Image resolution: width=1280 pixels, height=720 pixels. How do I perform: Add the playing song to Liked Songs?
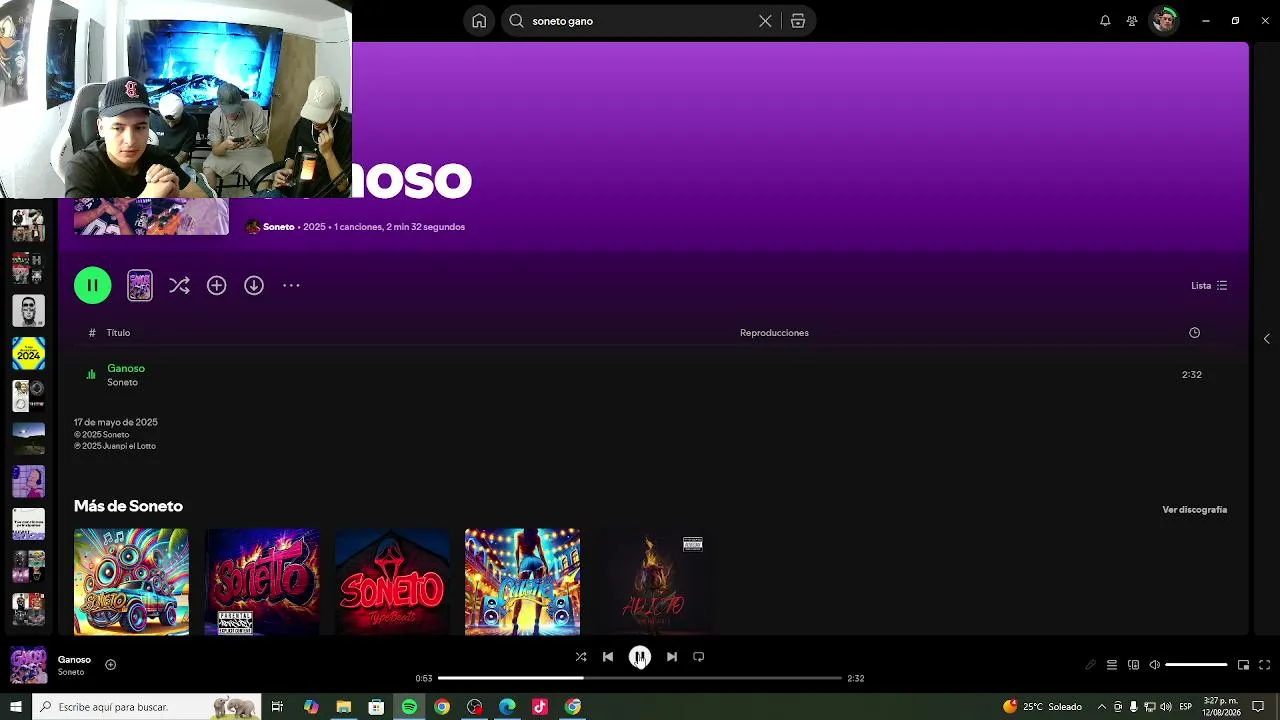[x=110, y=665]
